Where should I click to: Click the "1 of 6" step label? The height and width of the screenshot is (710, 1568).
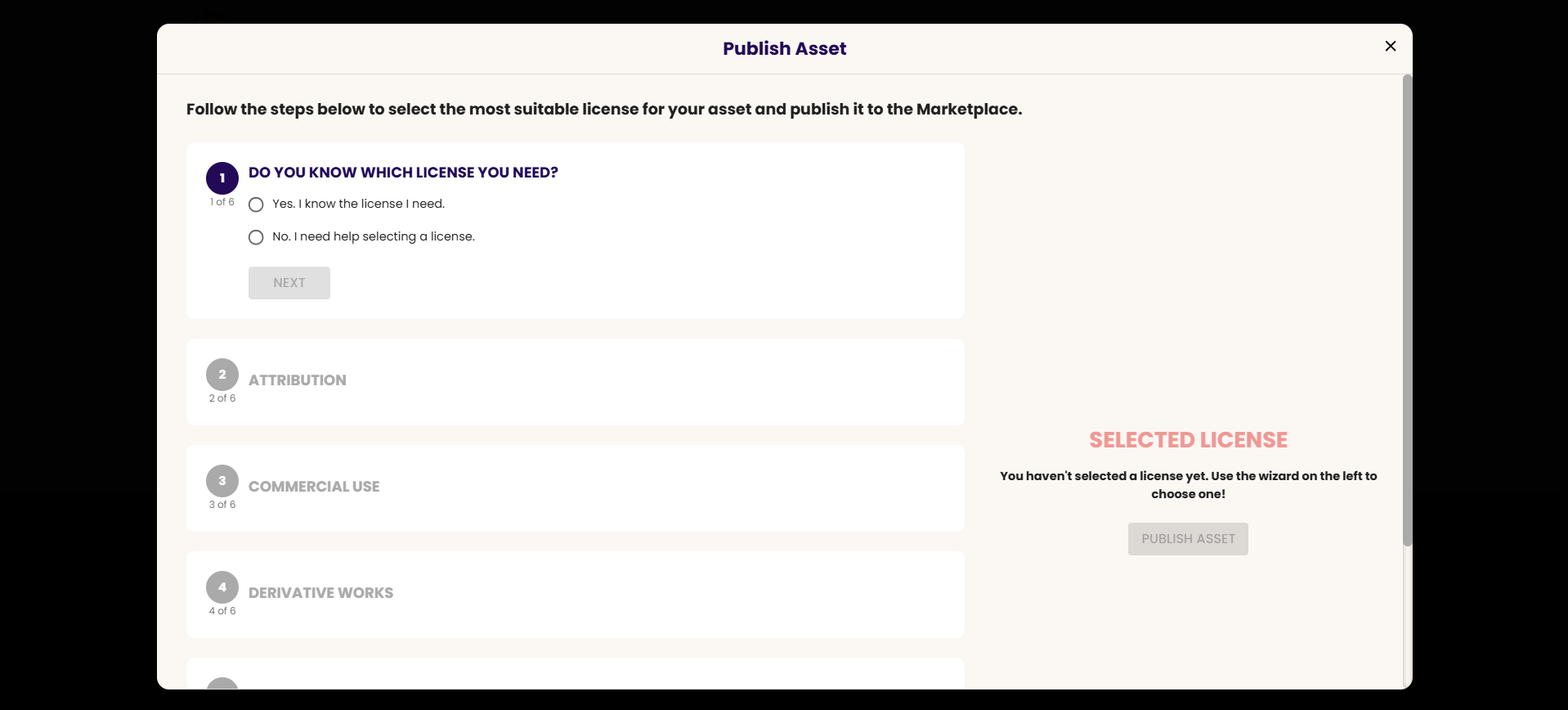(x=222, y=202)
